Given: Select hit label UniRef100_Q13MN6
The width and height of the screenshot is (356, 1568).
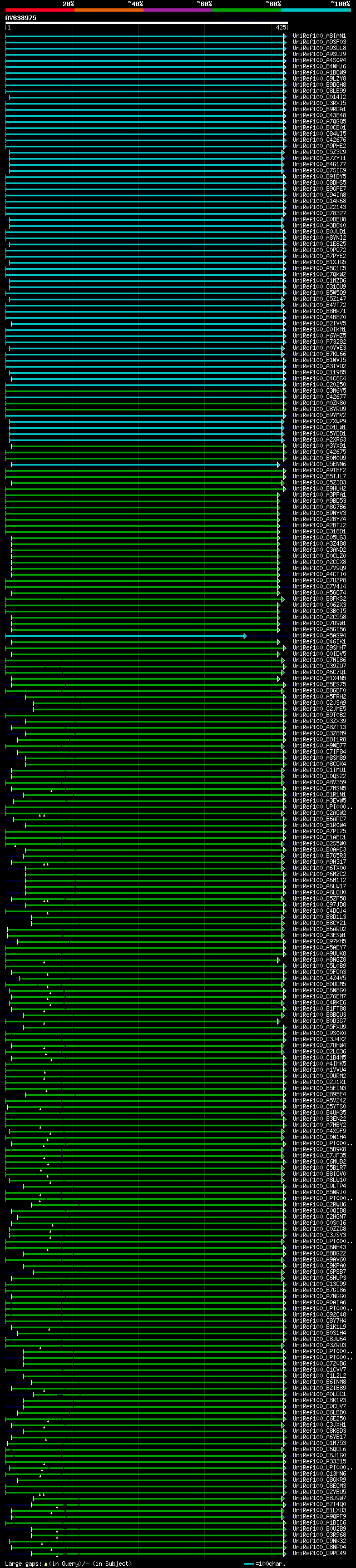Looking at the screenshot, I should point(319,1473).
